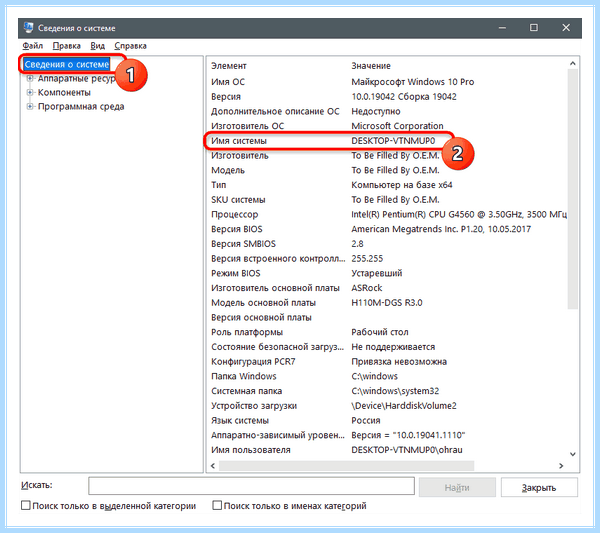Open the Справка menu
600x533 pixels.
click(x=130, y=46)
